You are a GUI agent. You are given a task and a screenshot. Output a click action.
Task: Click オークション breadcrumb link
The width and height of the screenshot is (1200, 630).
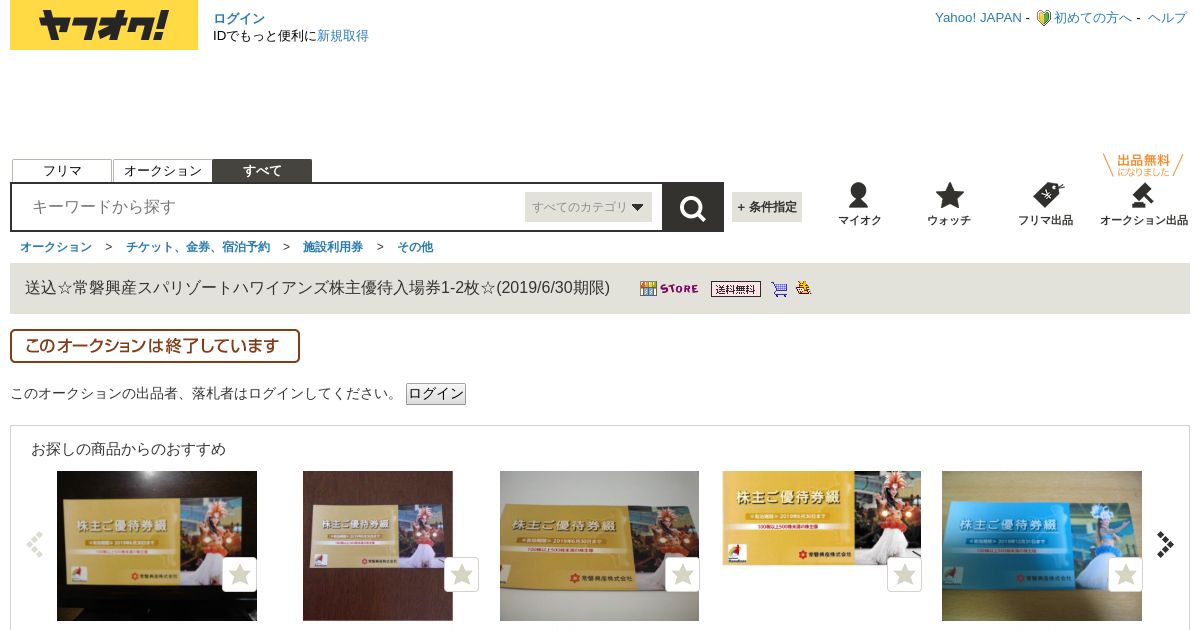(56, 247)
